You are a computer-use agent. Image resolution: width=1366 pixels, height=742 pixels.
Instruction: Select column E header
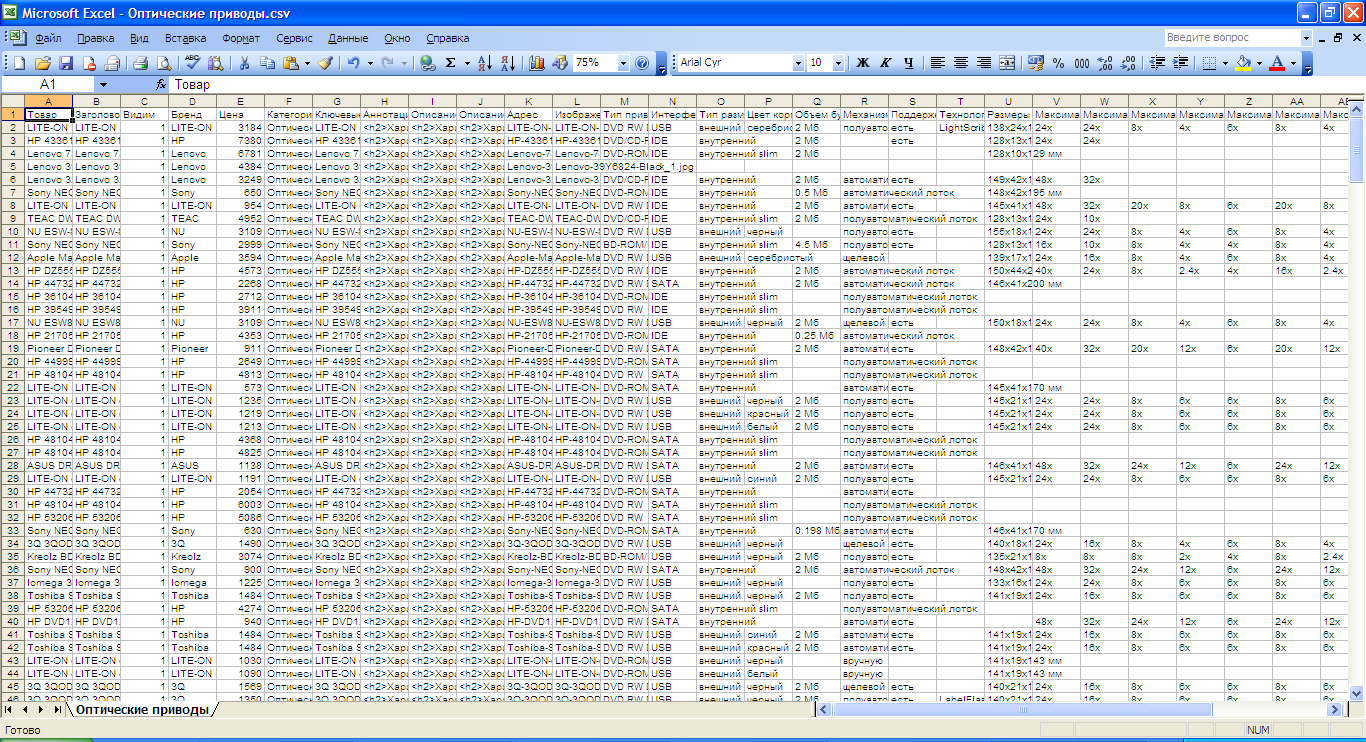click(240, 101)
